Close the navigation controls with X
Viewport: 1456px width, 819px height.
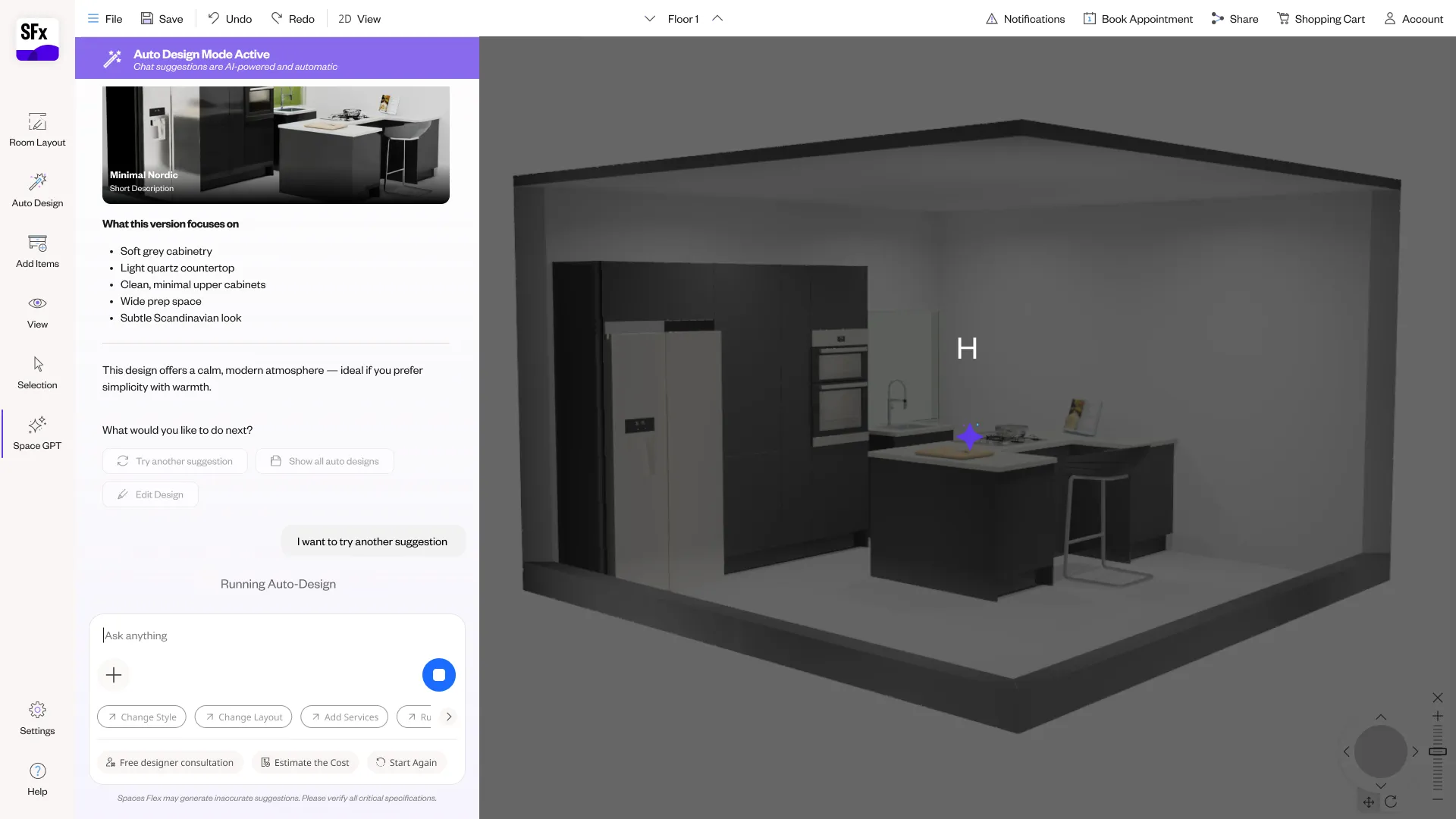tap(1438, 698)
